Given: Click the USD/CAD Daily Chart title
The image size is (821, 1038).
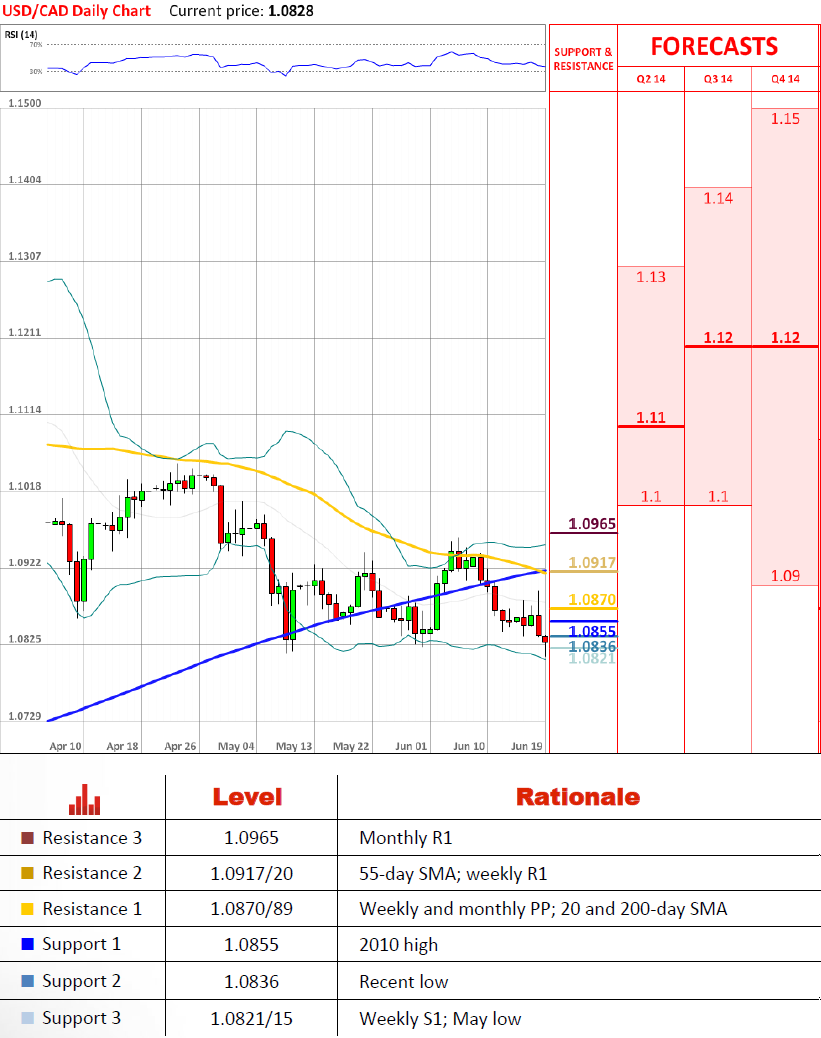Looking at the screenshot, I should coord(76,11).
